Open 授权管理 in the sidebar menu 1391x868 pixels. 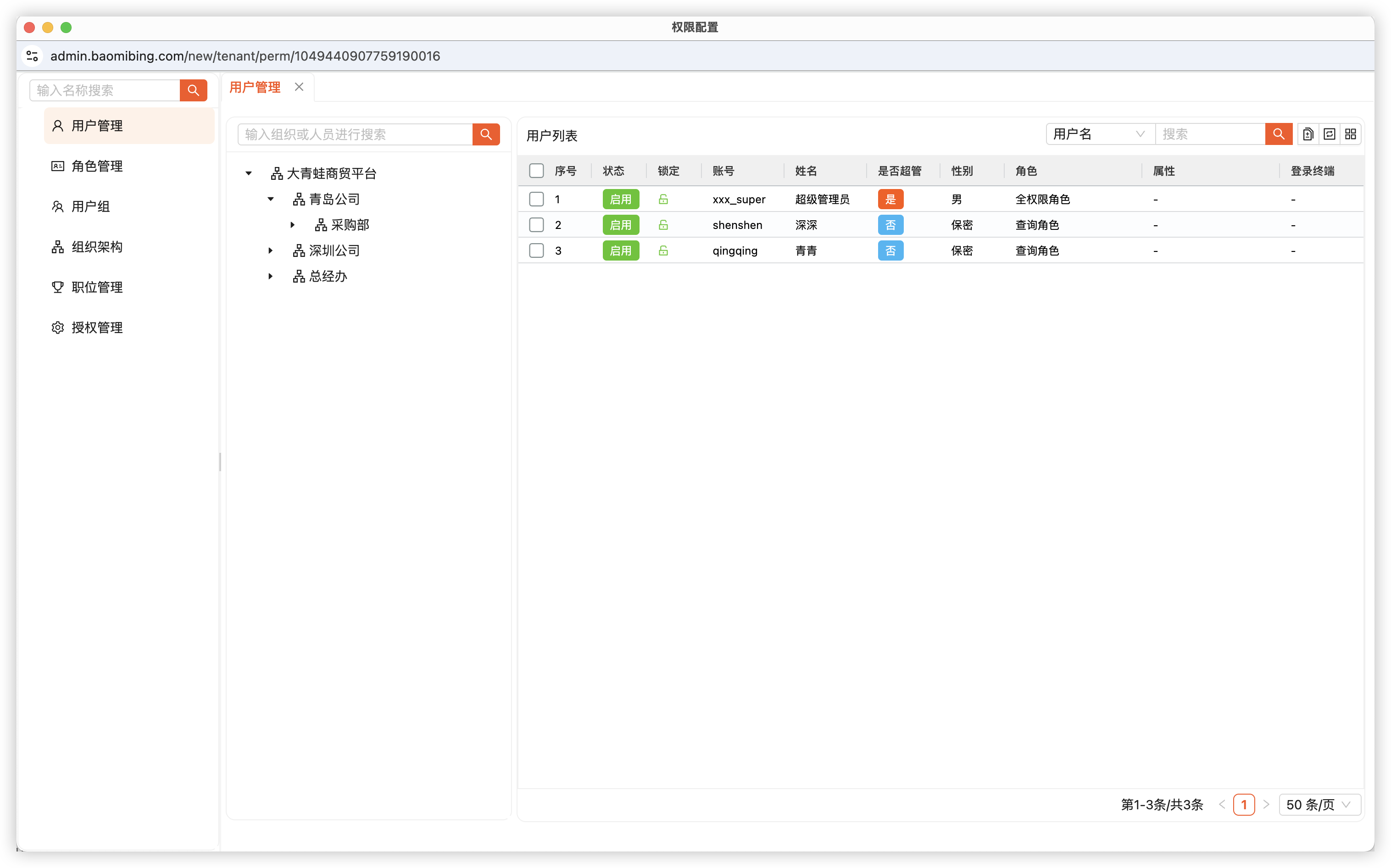click(97, 328)
